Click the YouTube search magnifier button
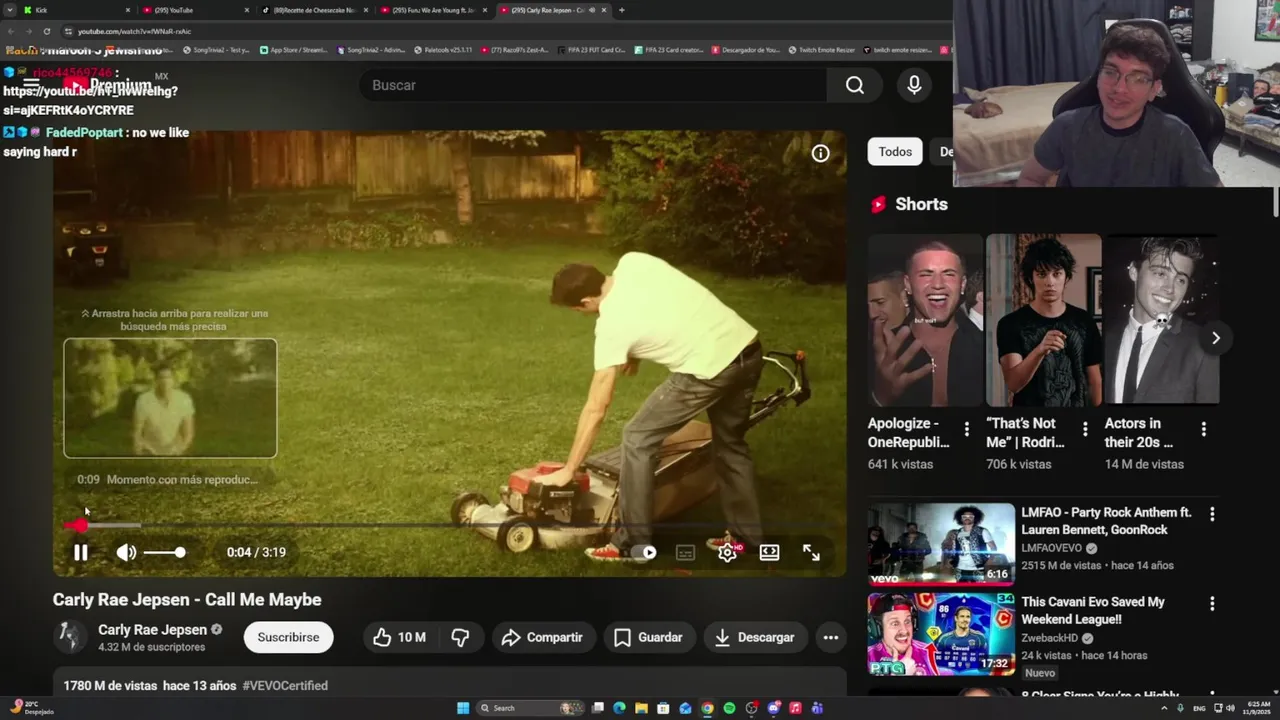The height and width of the screenshot is (720, 1280). coord(855,85)
